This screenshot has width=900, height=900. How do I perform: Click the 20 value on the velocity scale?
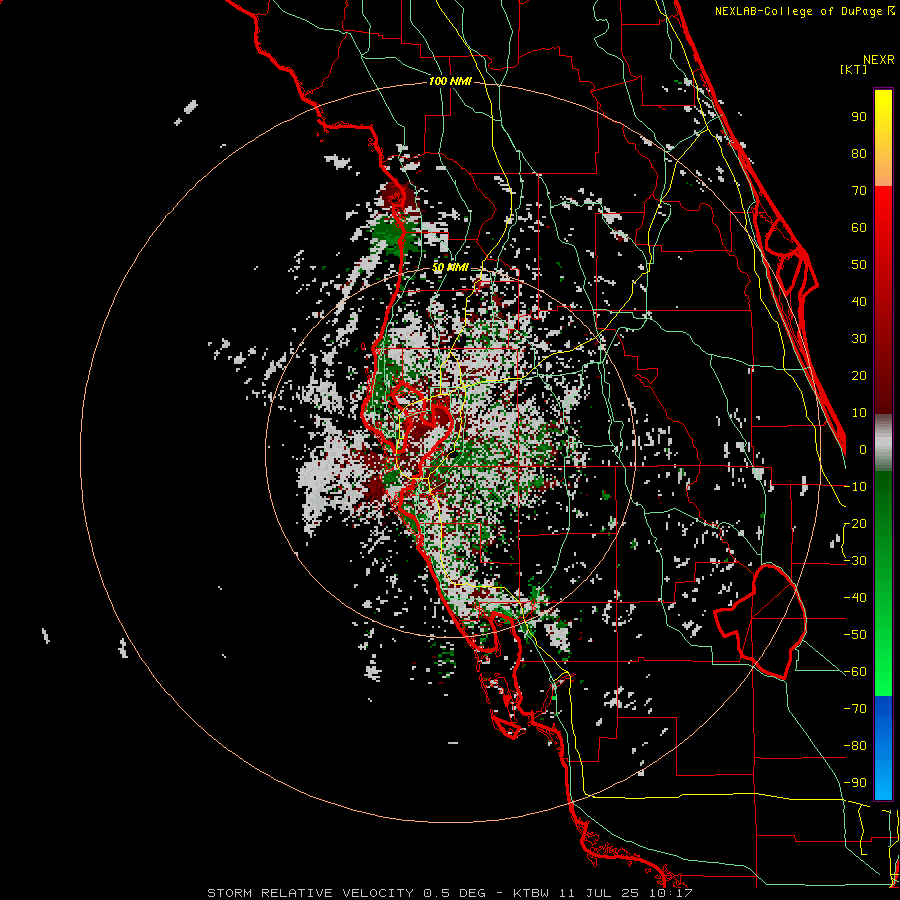[x=859, y=375]
